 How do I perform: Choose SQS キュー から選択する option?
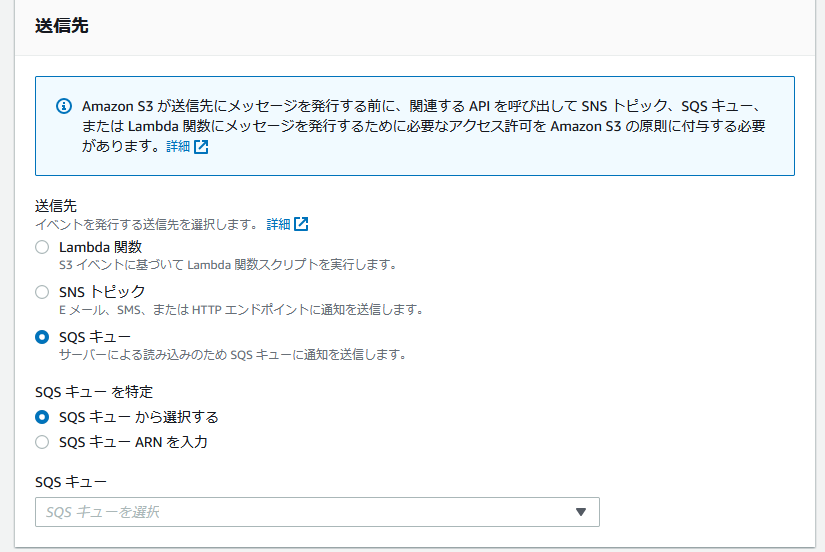[42, 417]
